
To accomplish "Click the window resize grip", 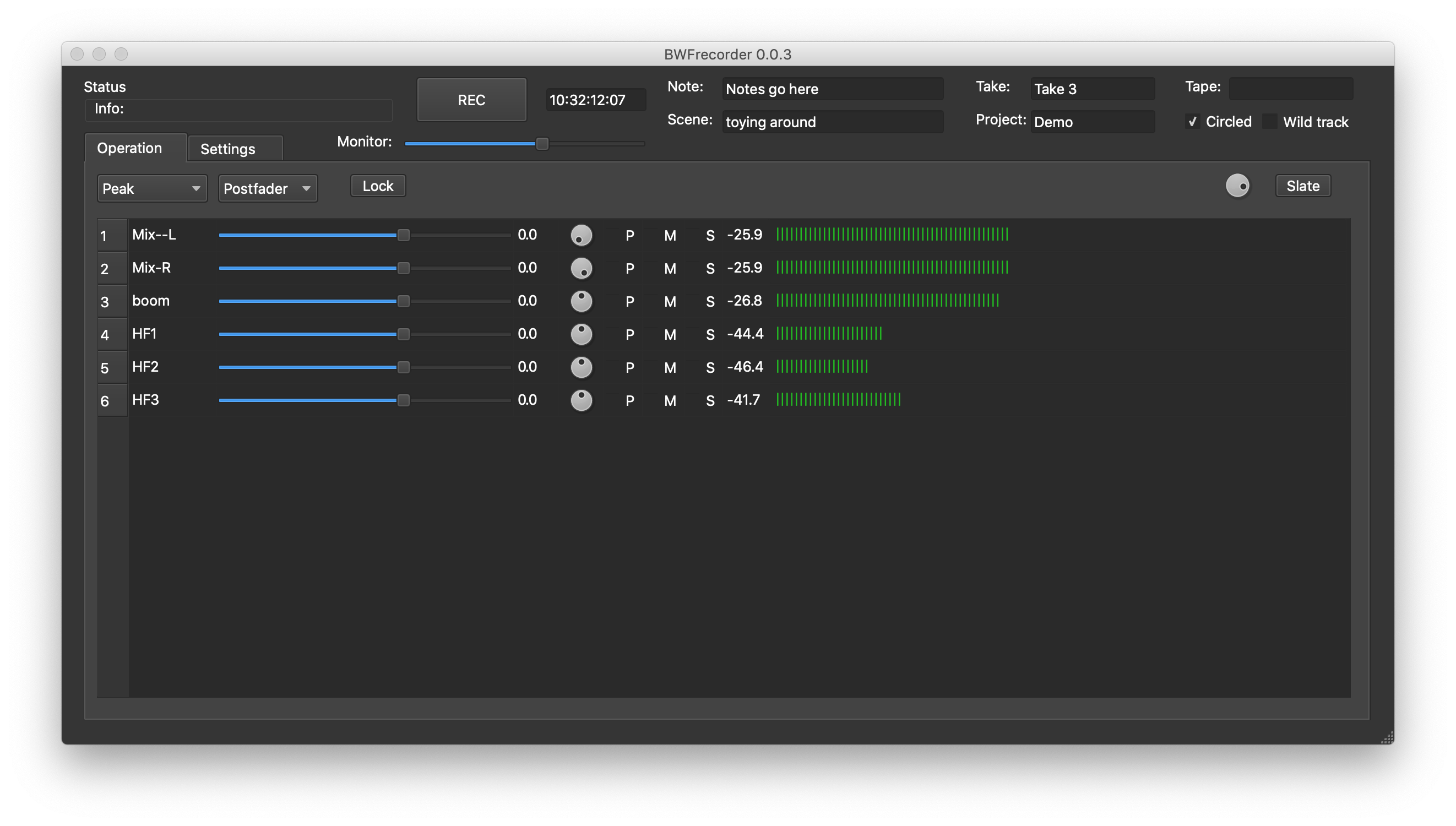I will pyautogui.click(x=1386, y=737).
